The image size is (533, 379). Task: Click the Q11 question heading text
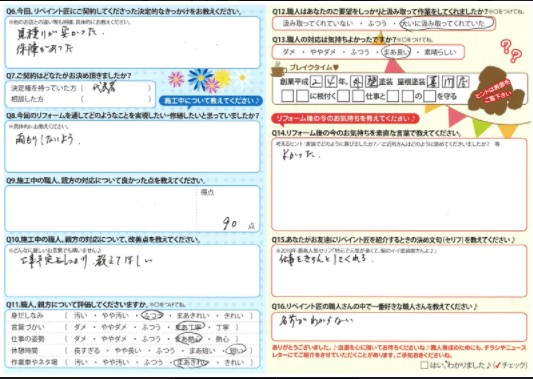point(77,304)
